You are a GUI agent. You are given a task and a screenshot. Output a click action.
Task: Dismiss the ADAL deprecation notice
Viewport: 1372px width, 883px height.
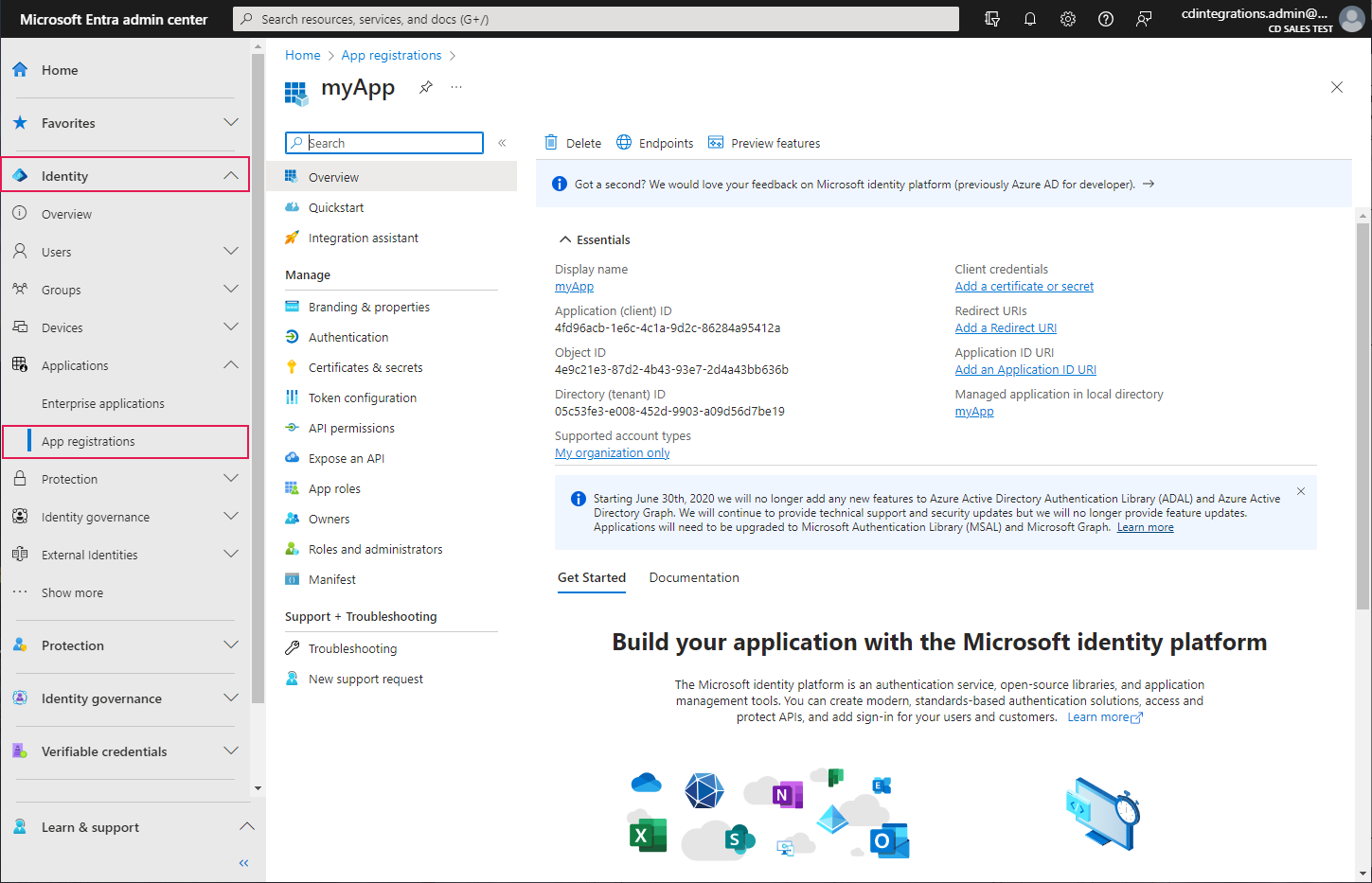click(x=1301, y=491)
